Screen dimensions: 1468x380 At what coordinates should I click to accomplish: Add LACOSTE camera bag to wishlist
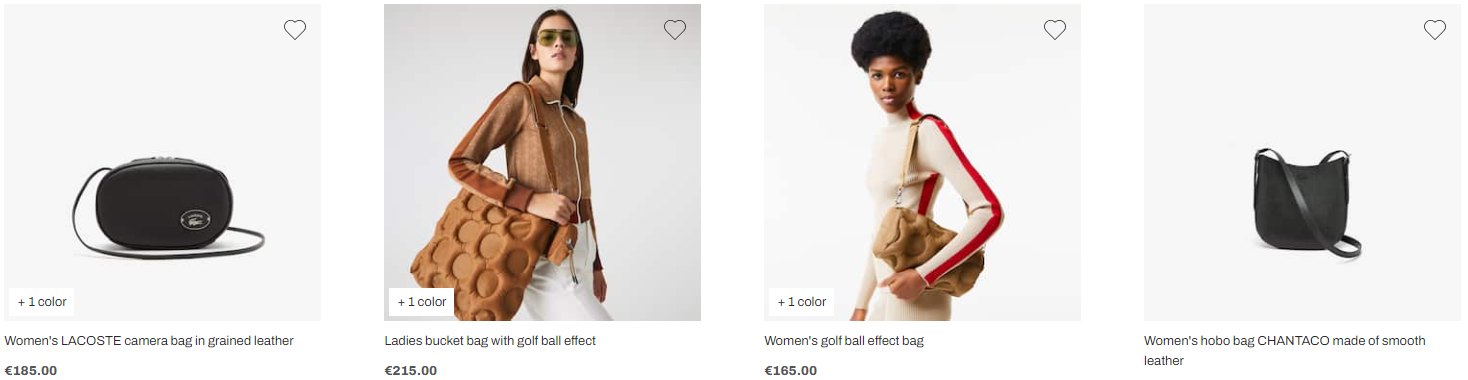click(295, 30)
